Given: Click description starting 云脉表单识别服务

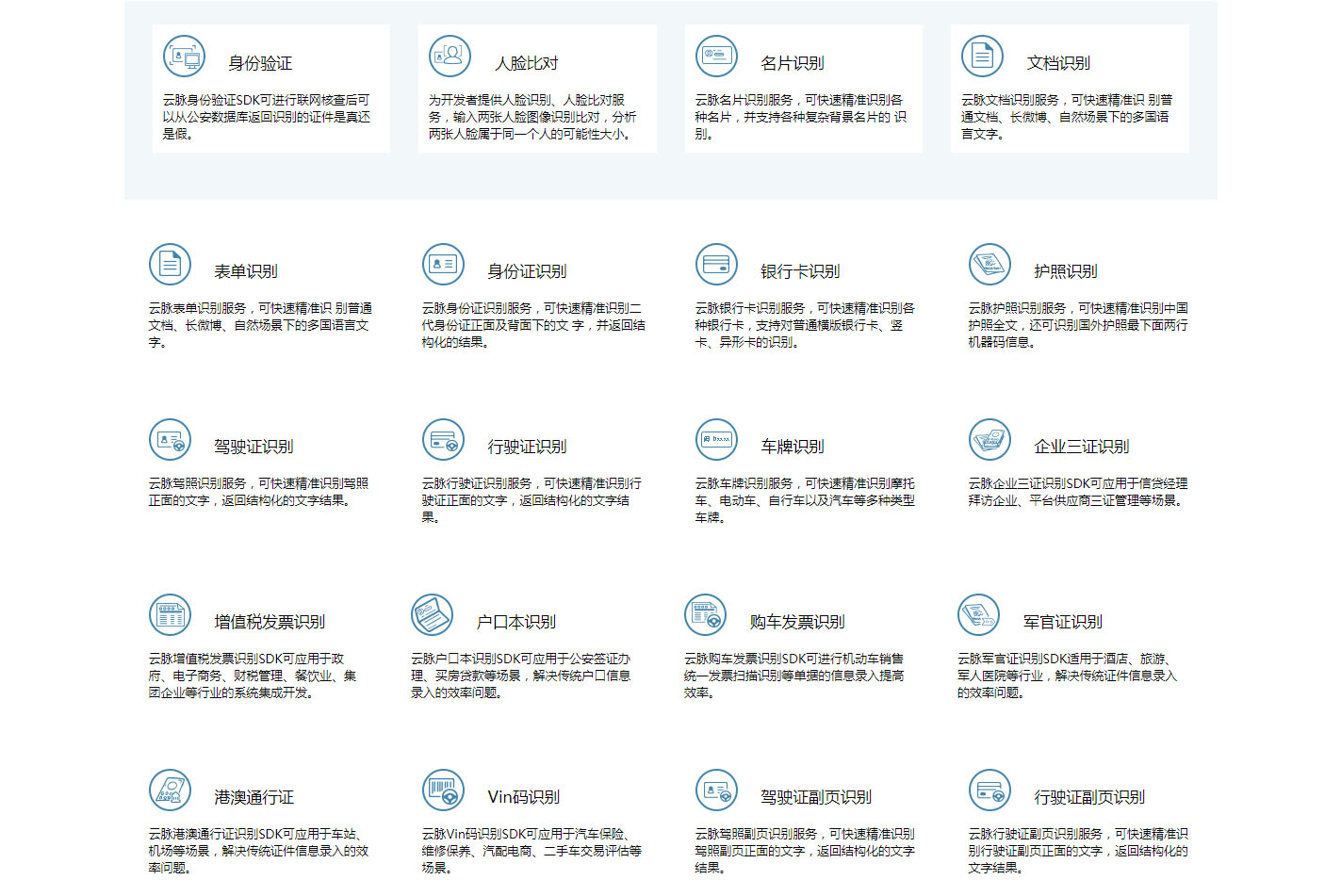Looking at the screenshot, I should (260, 325).
